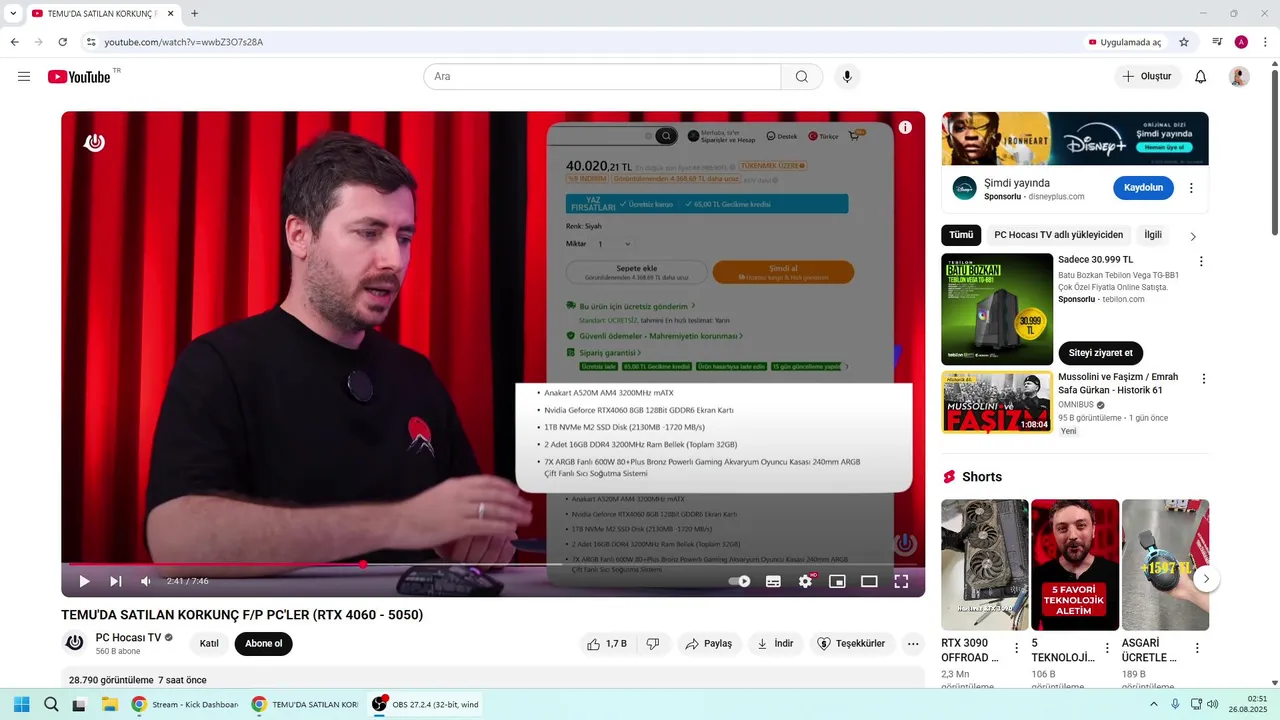The width and height of the screenshot is (1280, 720).
Task: Play the video
Action: (84, 581)
